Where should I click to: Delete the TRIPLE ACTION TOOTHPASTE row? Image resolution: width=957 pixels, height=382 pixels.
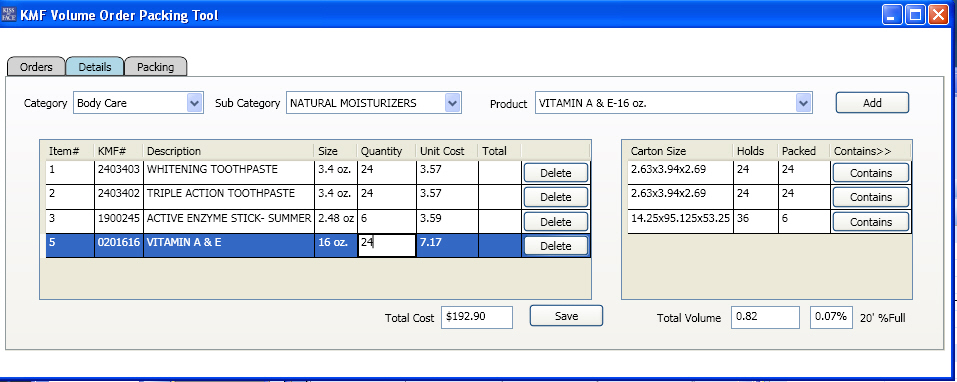(x=555, y=197)
